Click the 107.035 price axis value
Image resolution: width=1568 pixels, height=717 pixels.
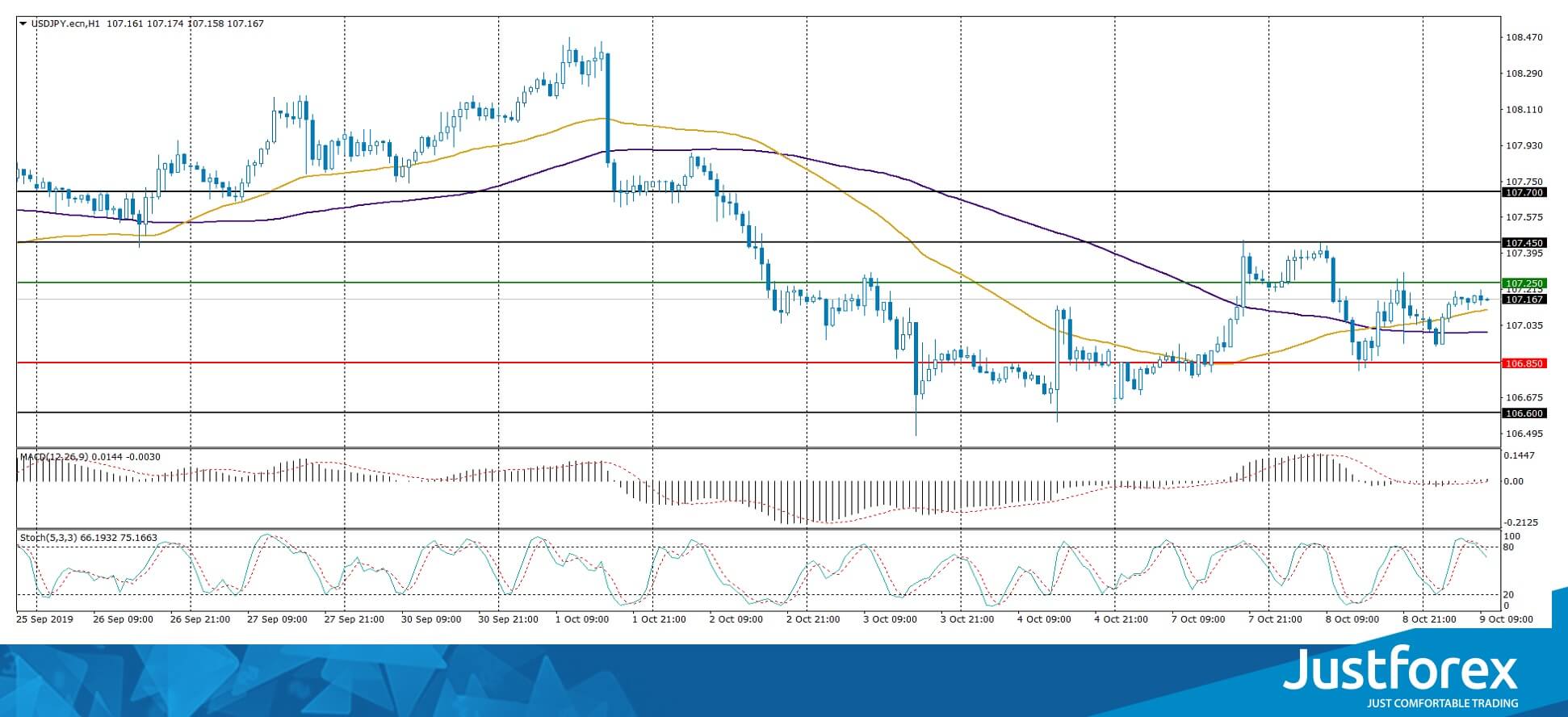click(1524, 325)
